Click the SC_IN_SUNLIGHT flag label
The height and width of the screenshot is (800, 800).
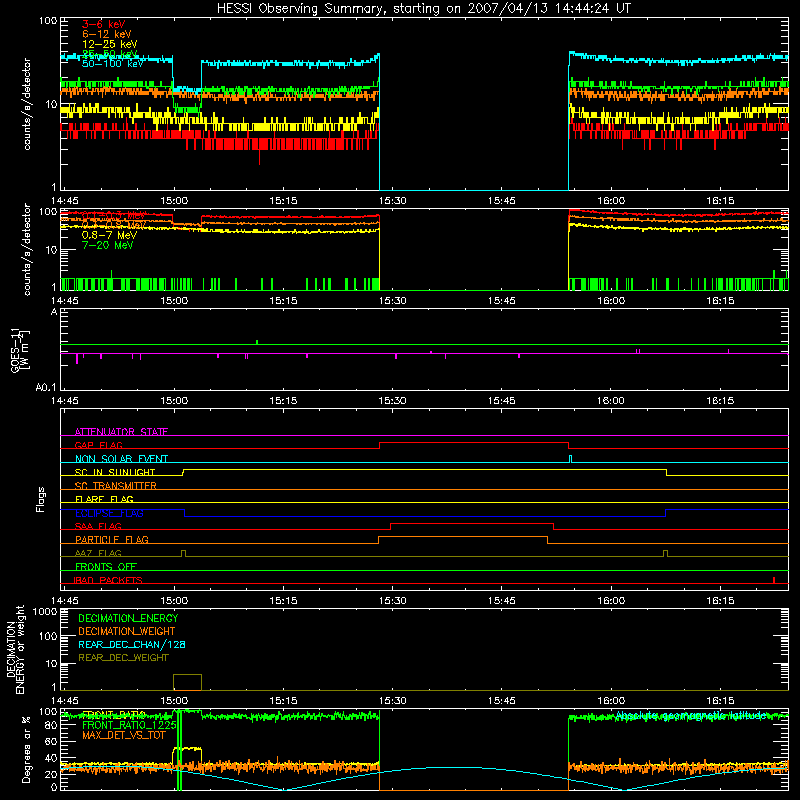[115, 472]
